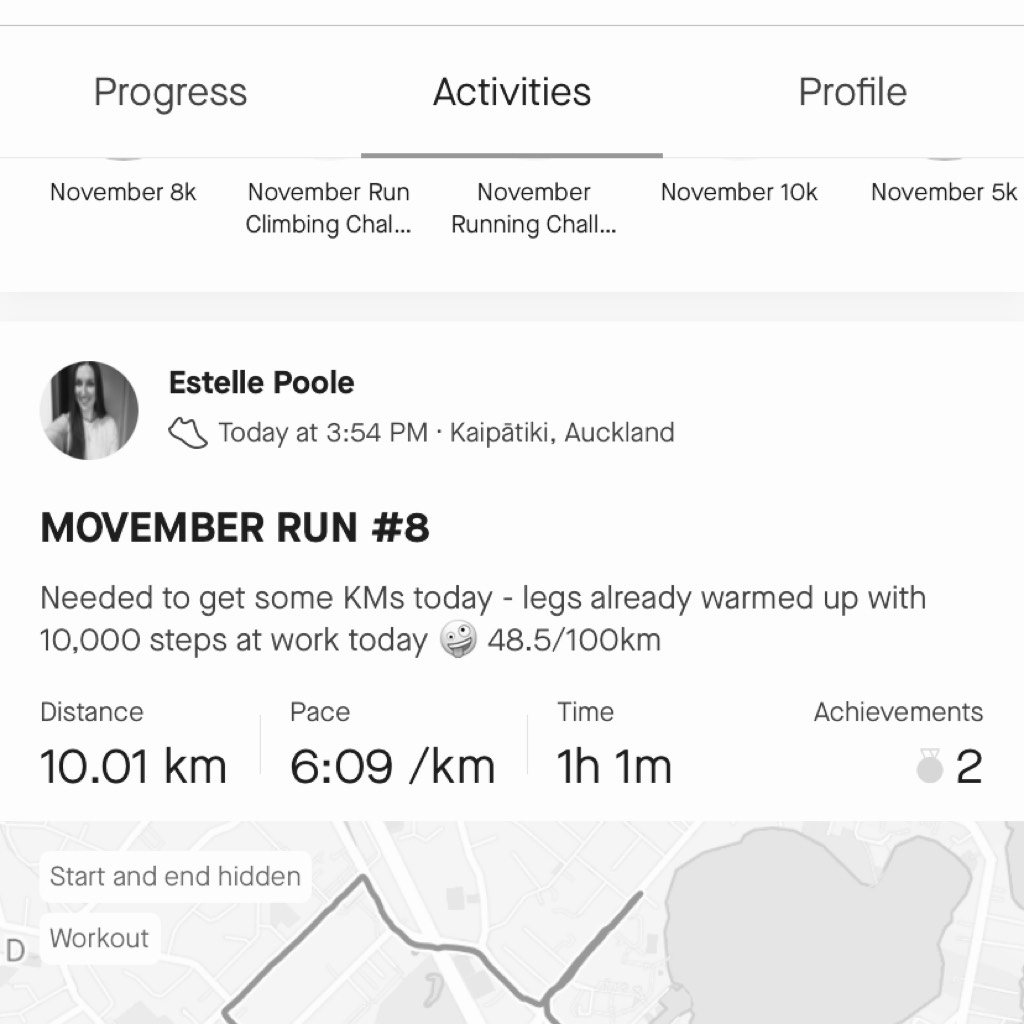
Task: Open the Profile tab
Action: [852, 91]
